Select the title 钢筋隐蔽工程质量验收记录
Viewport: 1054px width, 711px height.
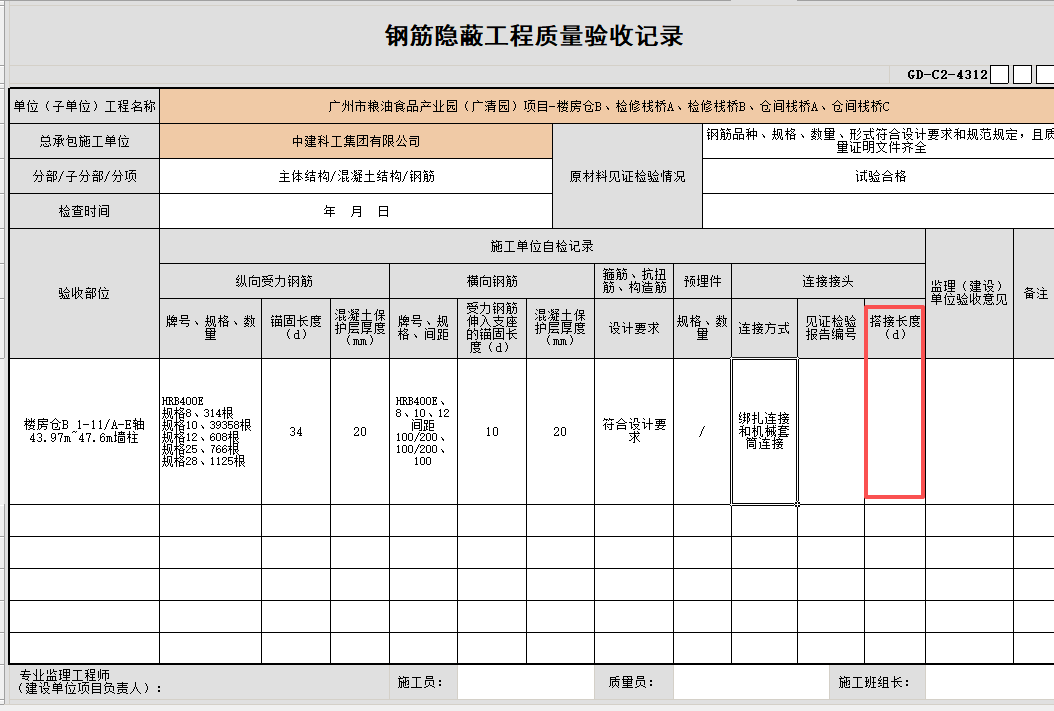(534, 37)
